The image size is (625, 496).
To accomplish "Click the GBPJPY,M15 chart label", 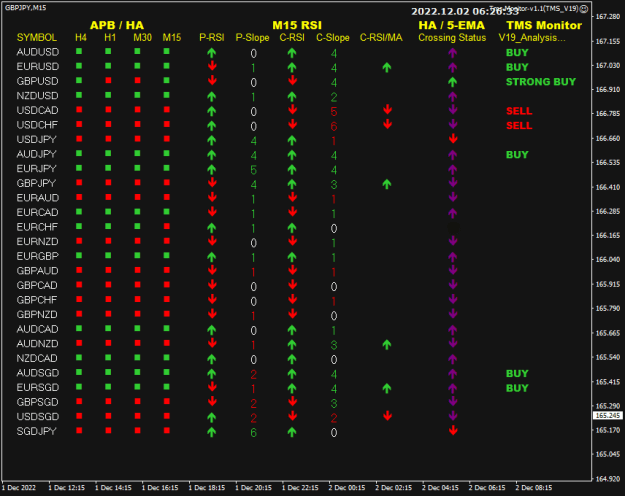I will [x=26, y=8].
